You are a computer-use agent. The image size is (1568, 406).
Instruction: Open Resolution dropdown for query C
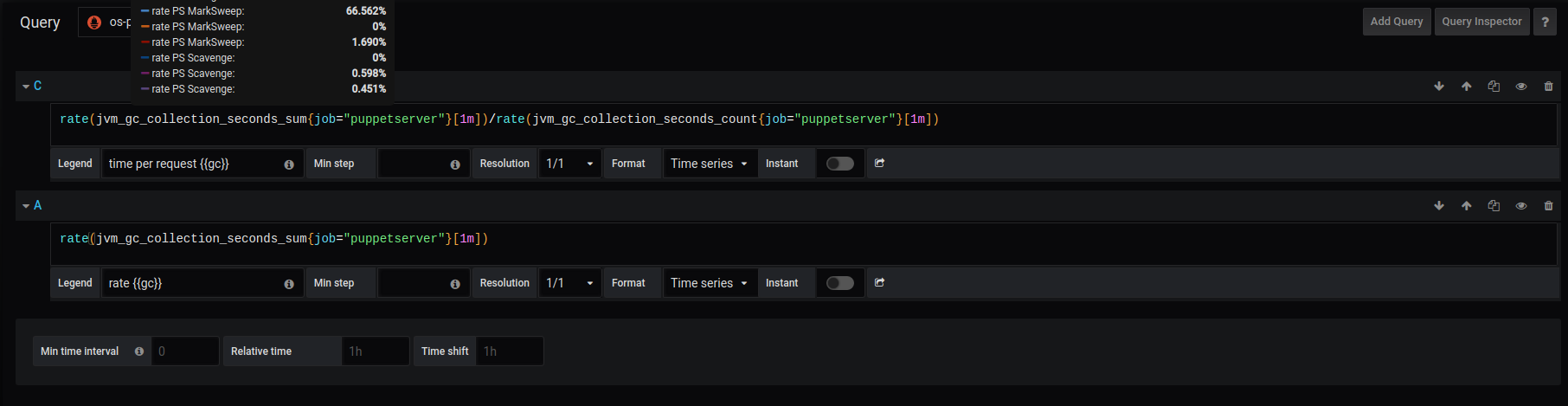(571, 164)
